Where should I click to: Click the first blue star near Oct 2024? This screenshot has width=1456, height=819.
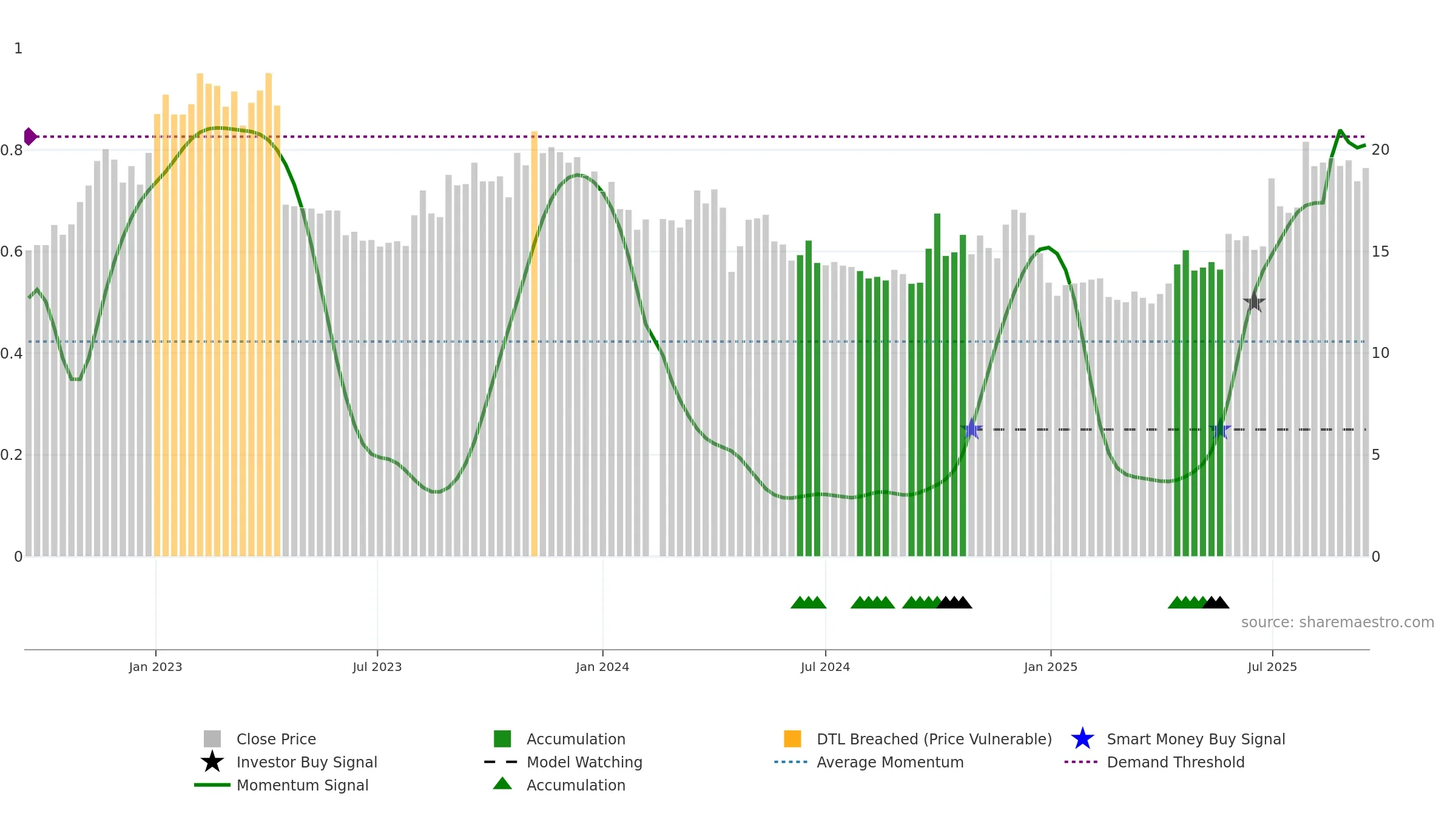click(x=971, y=429)
